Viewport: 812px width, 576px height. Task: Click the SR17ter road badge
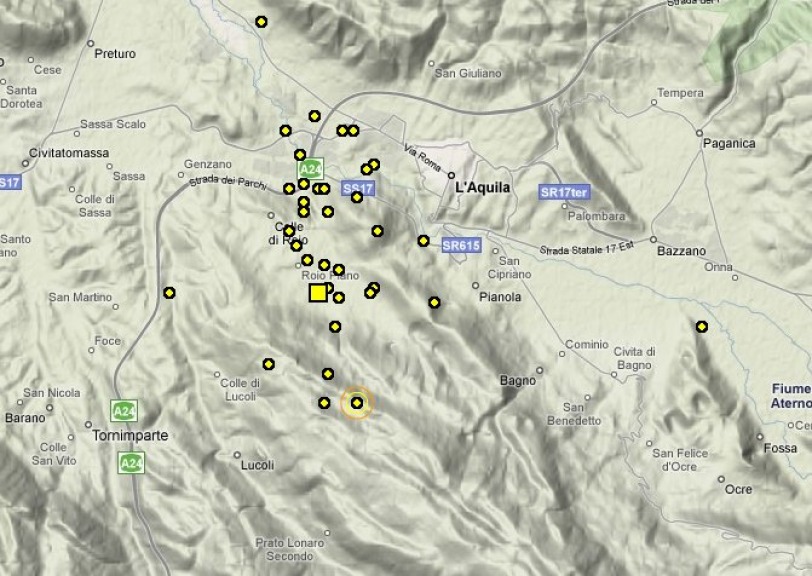point(564,192)
